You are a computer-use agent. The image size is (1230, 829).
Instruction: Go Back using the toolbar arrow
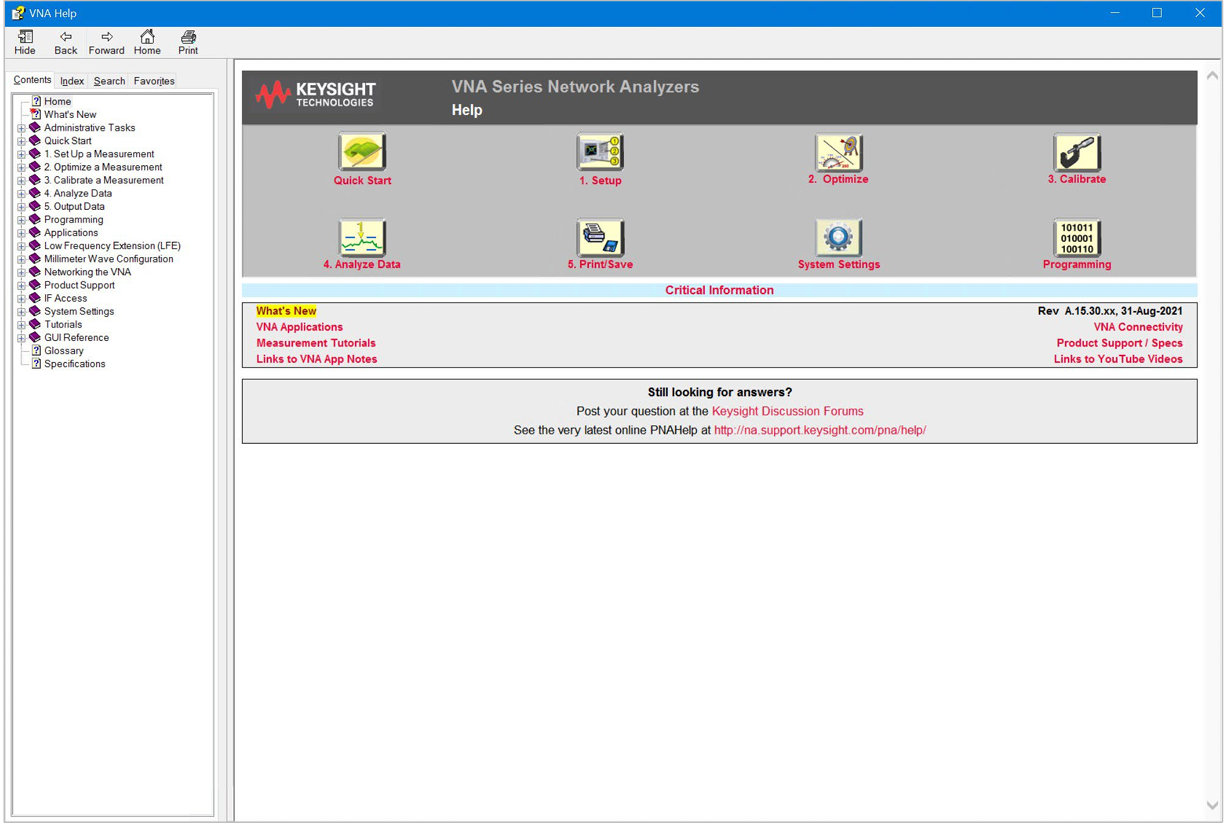coord(66,42)
